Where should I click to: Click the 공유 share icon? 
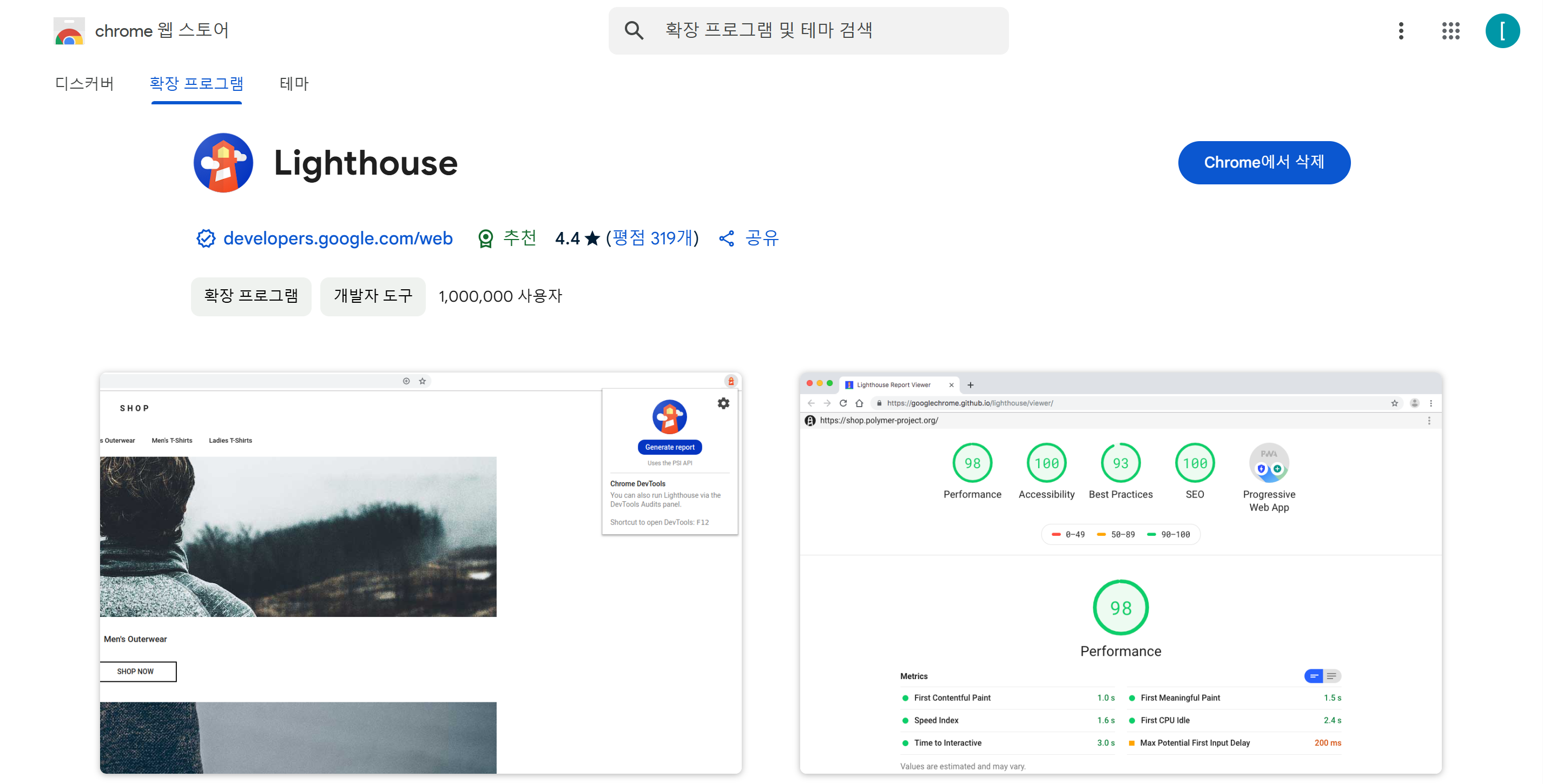(x=727, y=238)
